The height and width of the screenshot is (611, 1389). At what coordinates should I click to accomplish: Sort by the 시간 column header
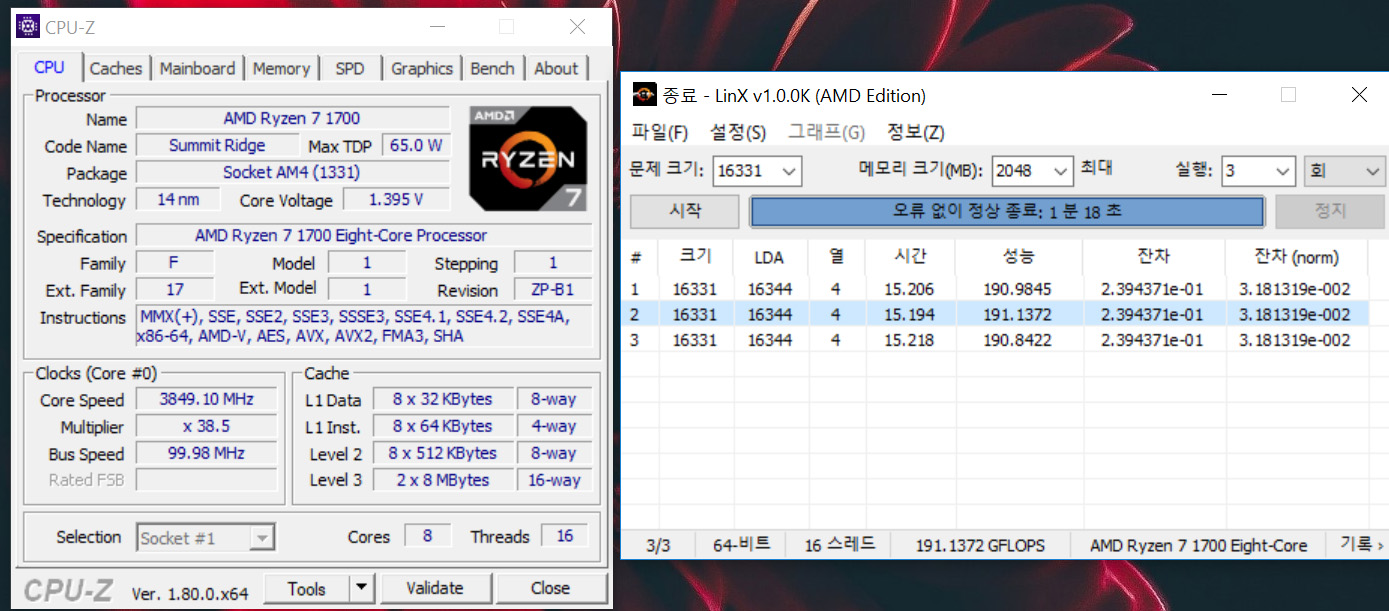pyautogui.click(x=910, y=257)
